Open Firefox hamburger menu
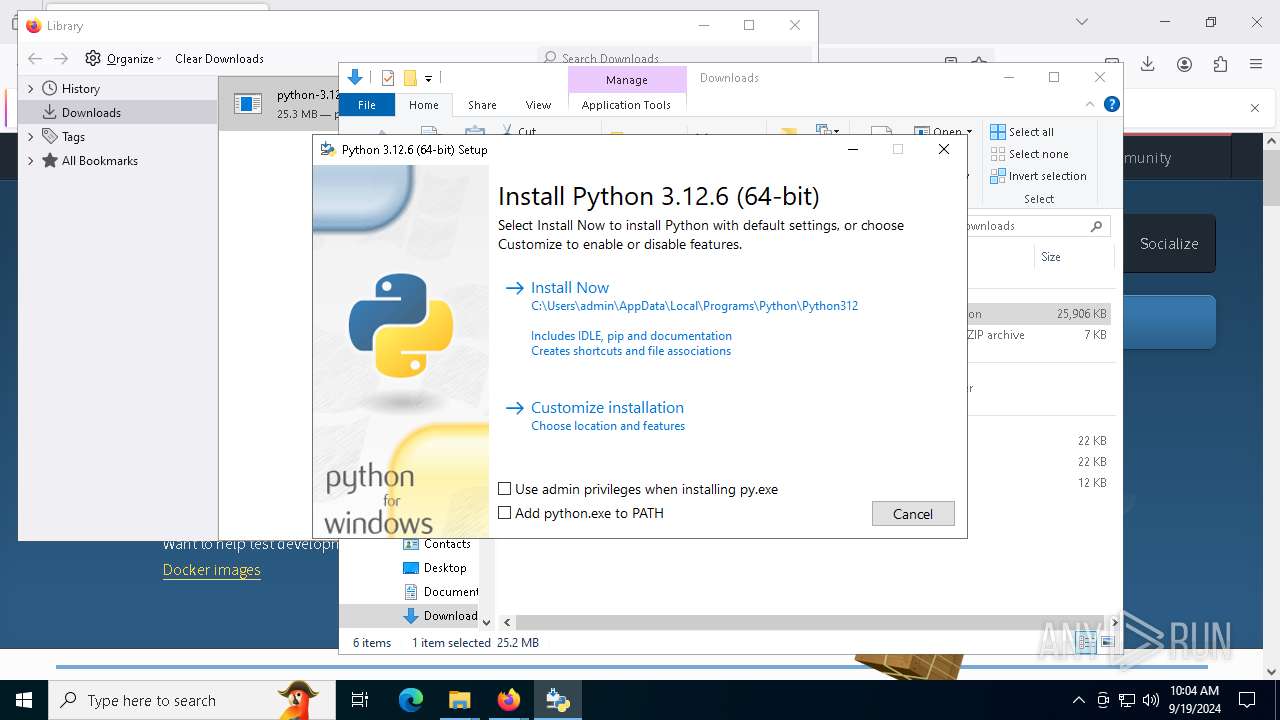1280x720 pixels. (x=1256, y=64)
